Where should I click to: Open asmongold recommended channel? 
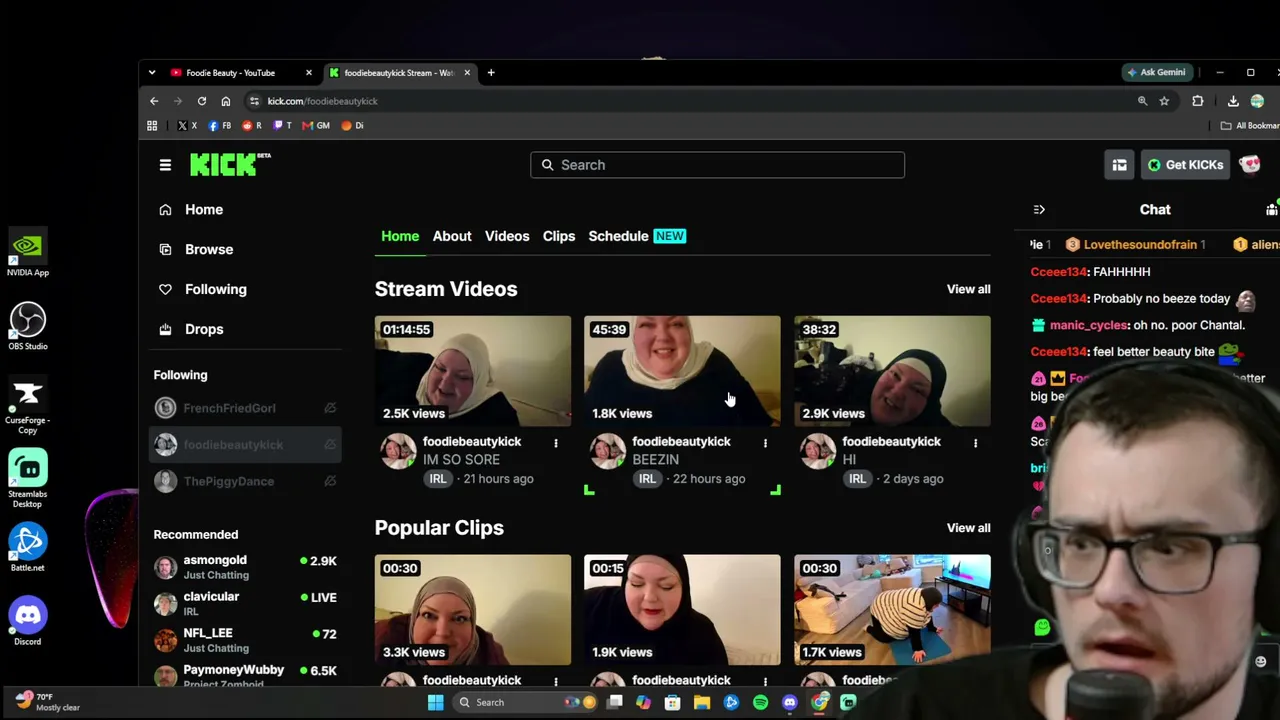(x=245, y=567)
